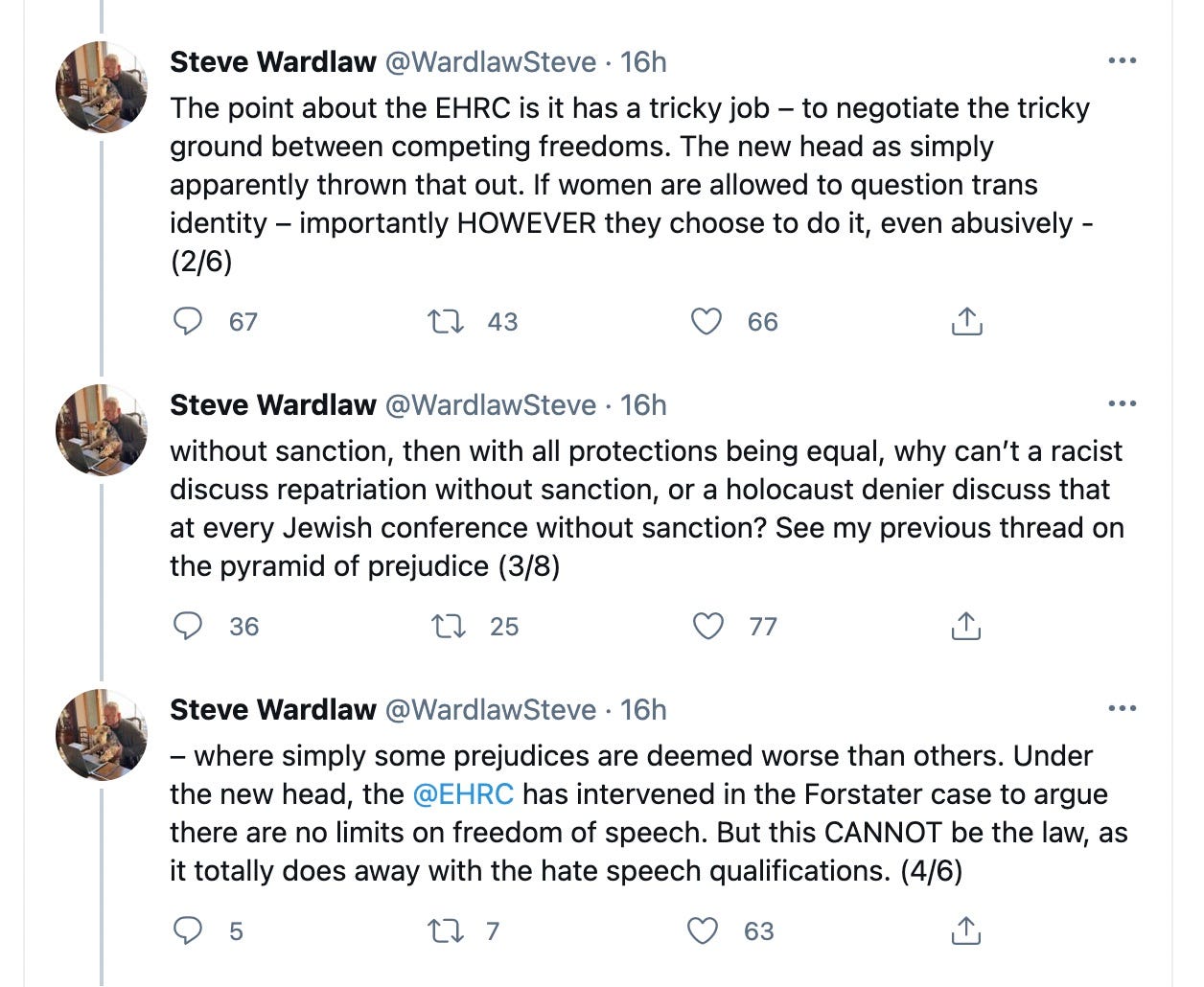Open more options menu on the (2/6) tweet
The height and width of the screenshot is (987, 1204).
click(x=1120, y=59)
